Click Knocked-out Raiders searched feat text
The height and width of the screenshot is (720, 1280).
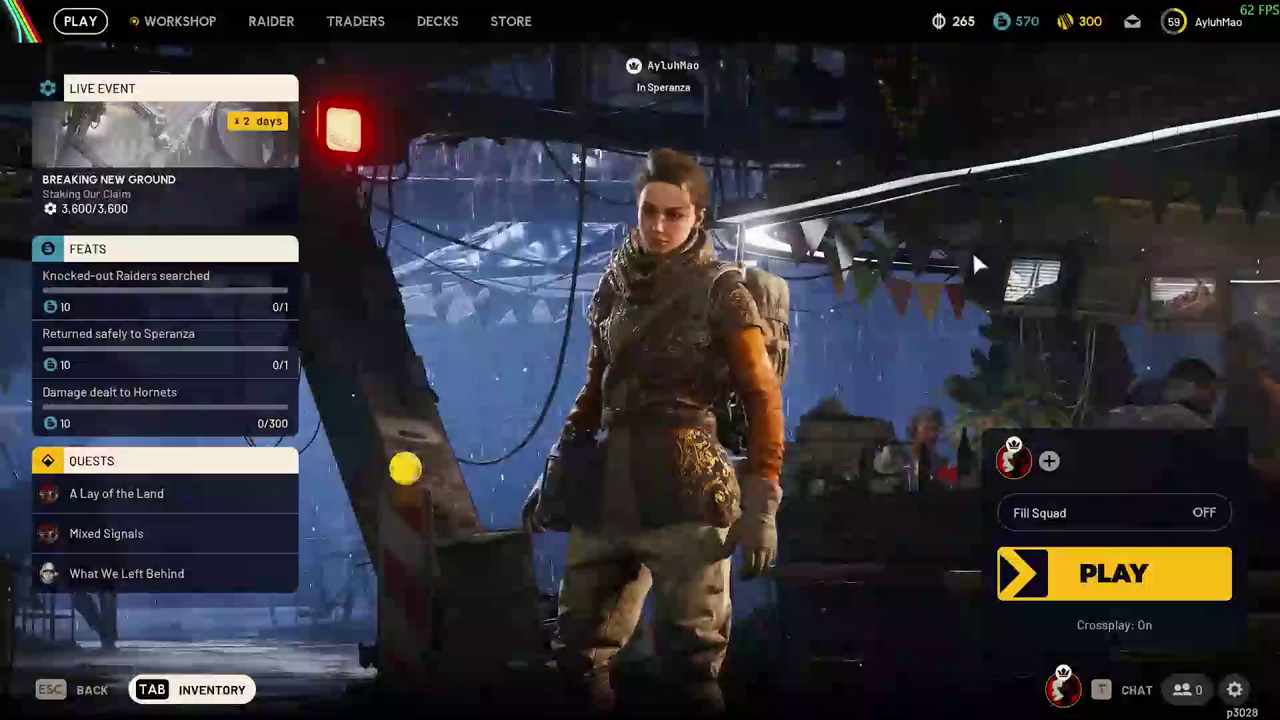coord(126,276)
